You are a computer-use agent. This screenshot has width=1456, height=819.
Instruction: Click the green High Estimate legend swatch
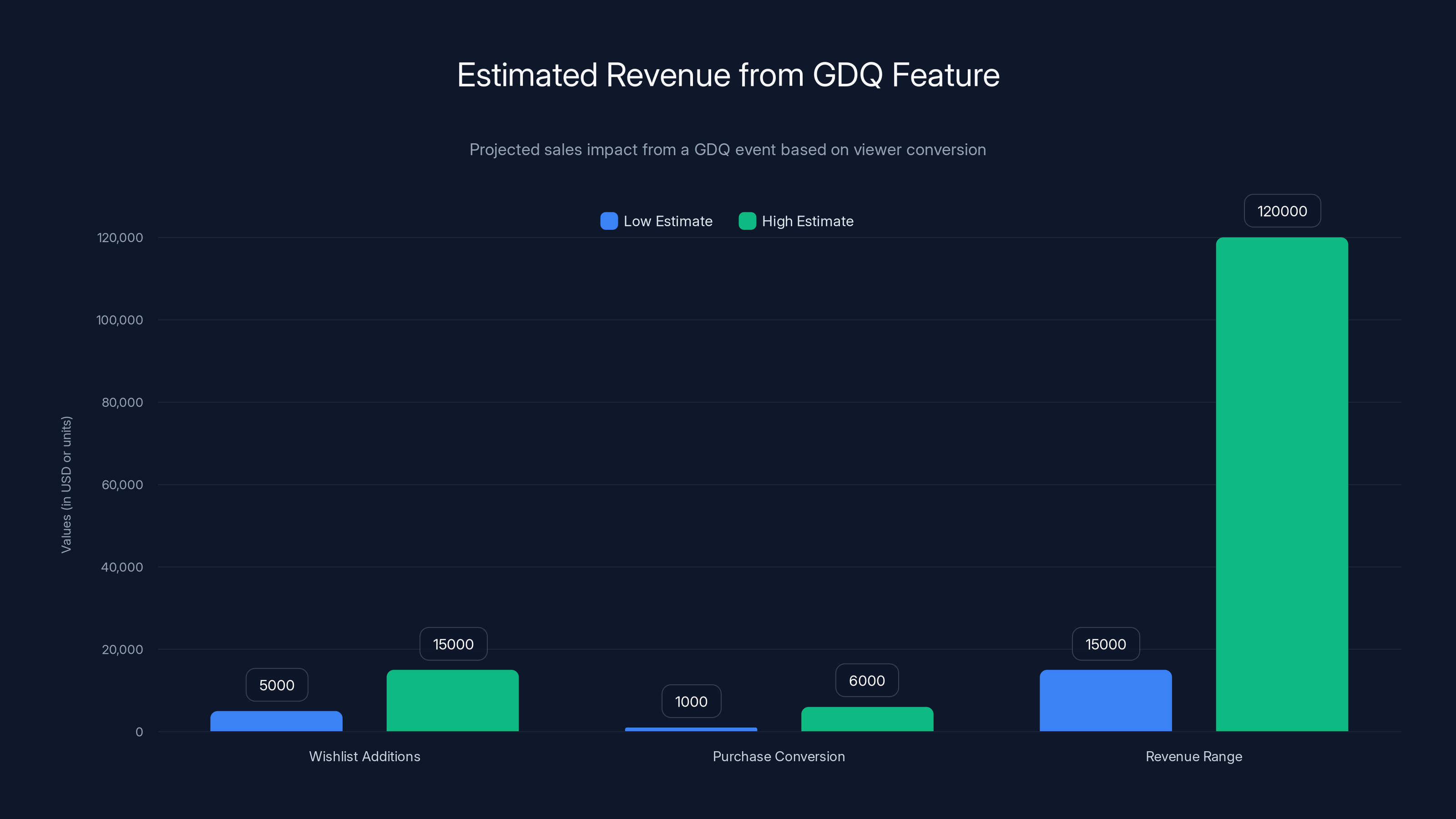(747, 221)
